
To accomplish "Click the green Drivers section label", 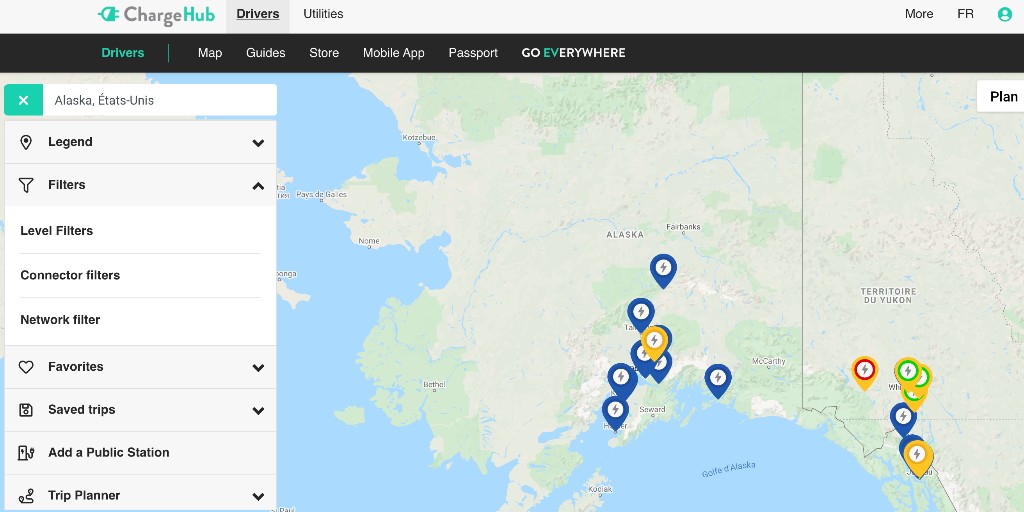I will [x=123, y=53].
